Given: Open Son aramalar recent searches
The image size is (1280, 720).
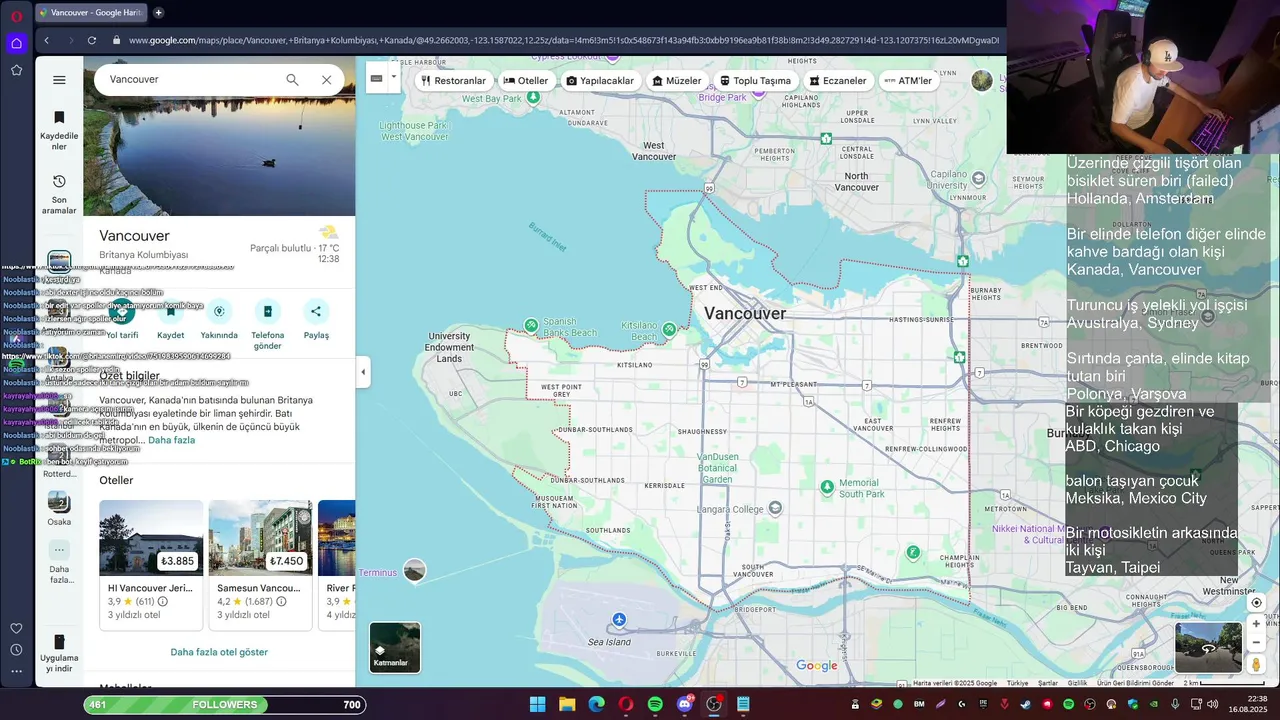Looking at the screenshot, I should pyautogui.click(x=59, y=194).
